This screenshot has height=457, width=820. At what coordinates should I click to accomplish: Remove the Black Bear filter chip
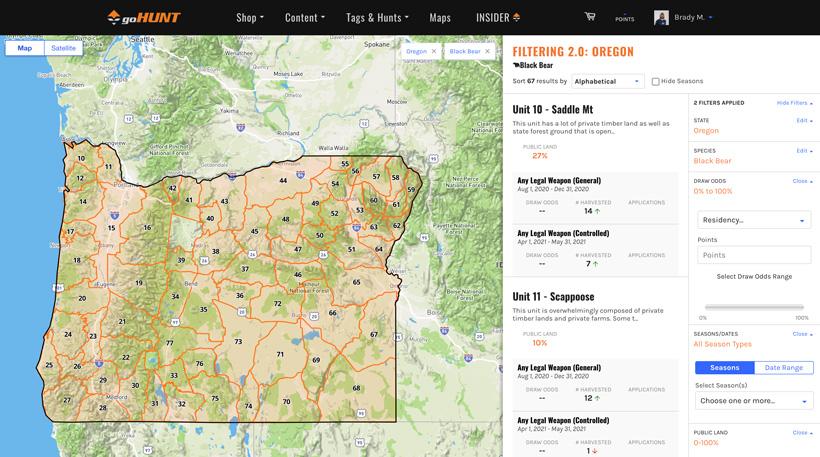pos(487,51)
